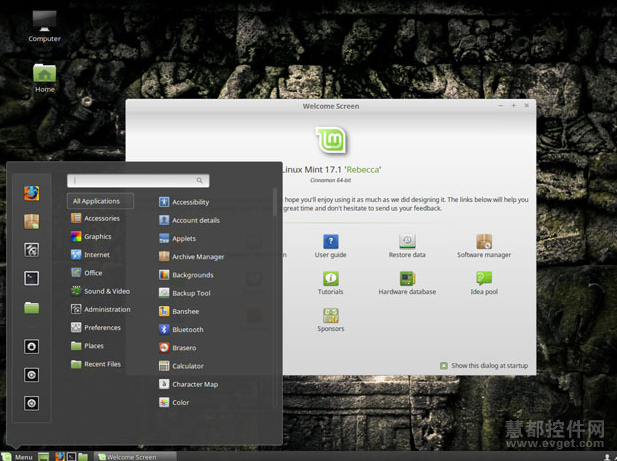Open Character Map from application list
Viewport: 617px width, 461px height.
[x=188, y=384]
